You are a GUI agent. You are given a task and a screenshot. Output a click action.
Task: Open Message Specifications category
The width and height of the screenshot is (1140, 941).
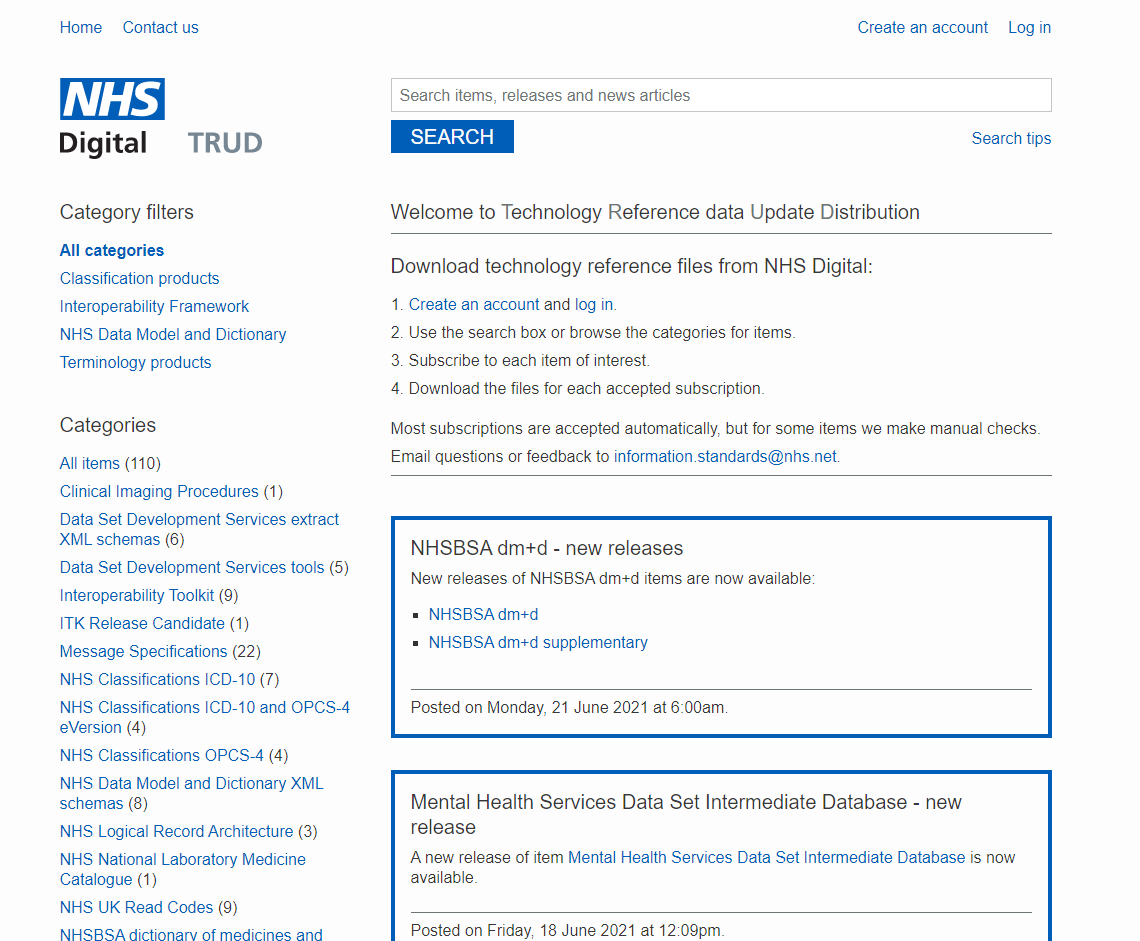[143, 652]
